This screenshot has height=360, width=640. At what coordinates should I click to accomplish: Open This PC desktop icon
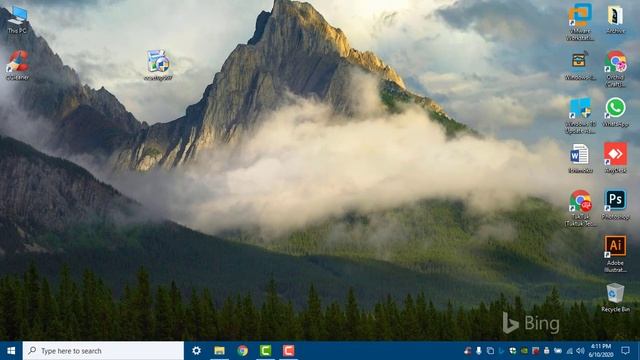tap(17, 20)
